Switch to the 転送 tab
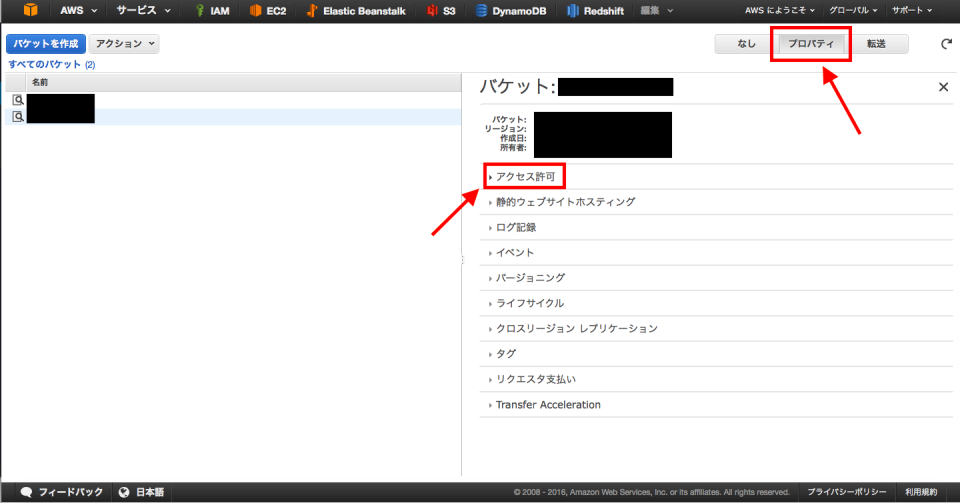The image size is (960, 503). click(x=876, y=44)
